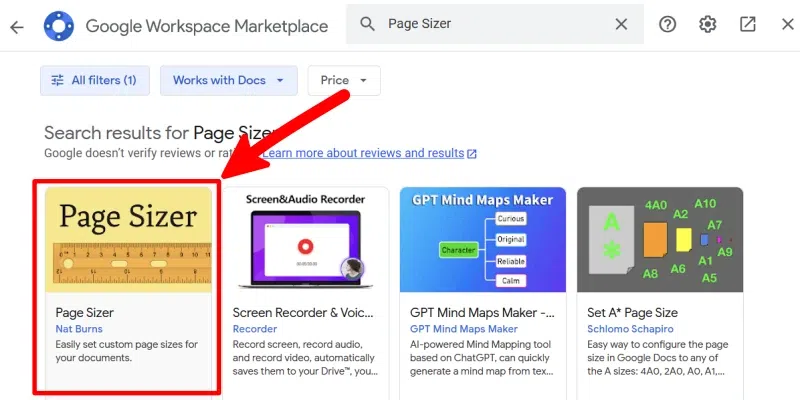800x400 pixels.
Task: Open the settings gear icon
Action: (x=708, y=24)
